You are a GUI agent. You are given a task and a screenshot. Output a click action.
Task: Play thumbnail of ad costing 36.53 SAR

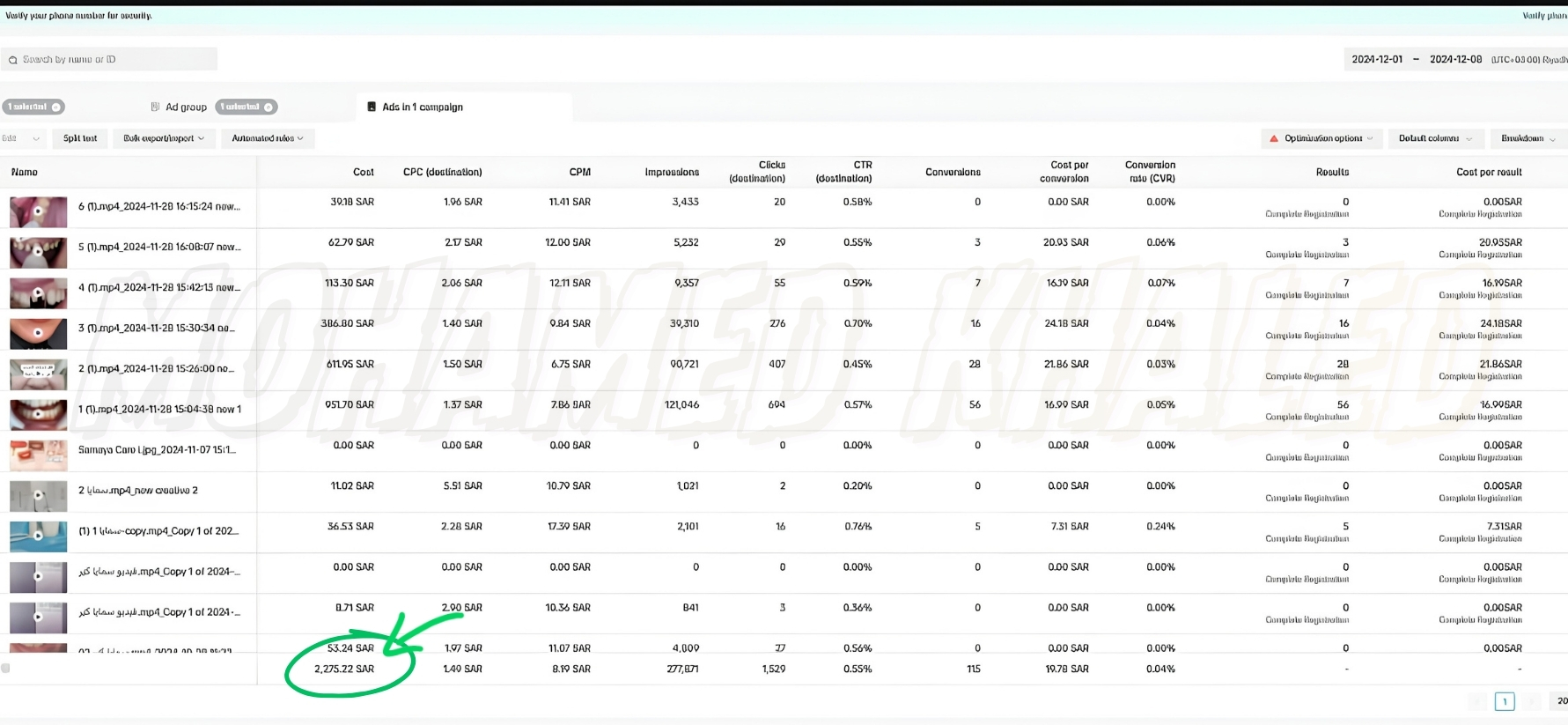click(x=38, y=536)
